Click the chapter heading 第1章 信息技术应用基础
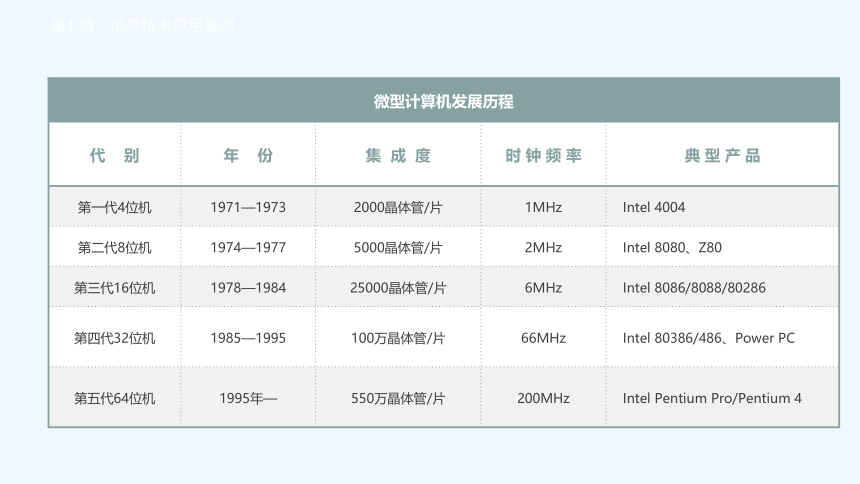Viewport: 860px width, 484px height. click(x=143, y=25)
